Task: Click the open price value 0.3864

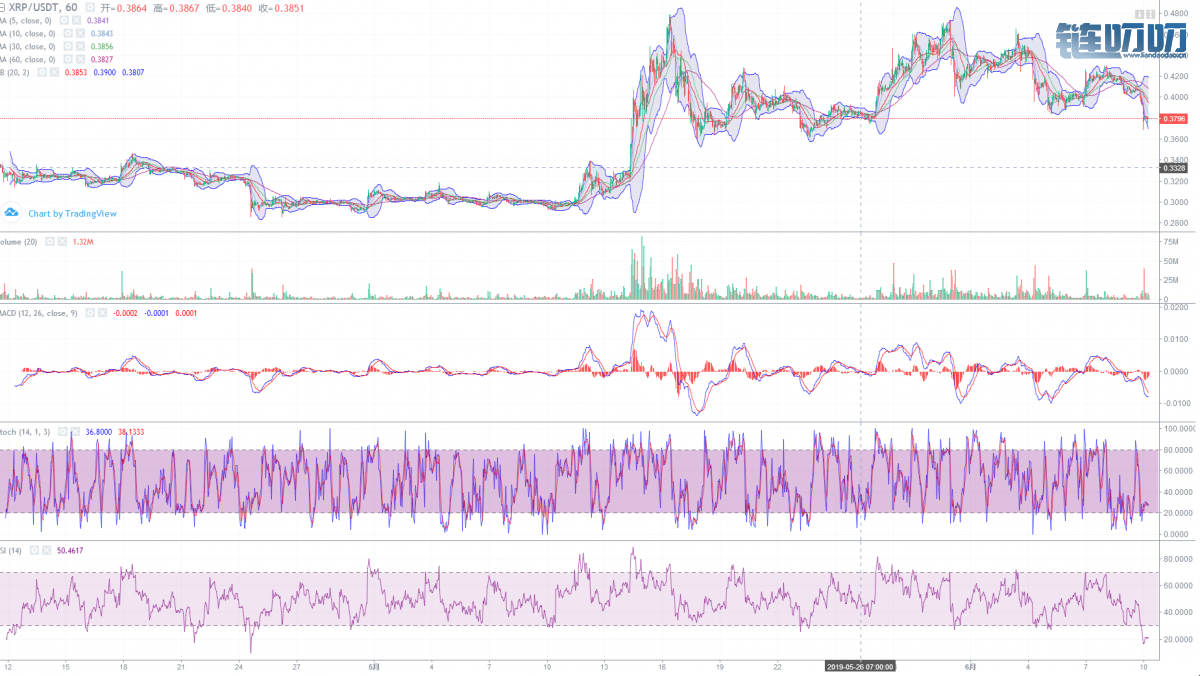Action: click(131, 8)
